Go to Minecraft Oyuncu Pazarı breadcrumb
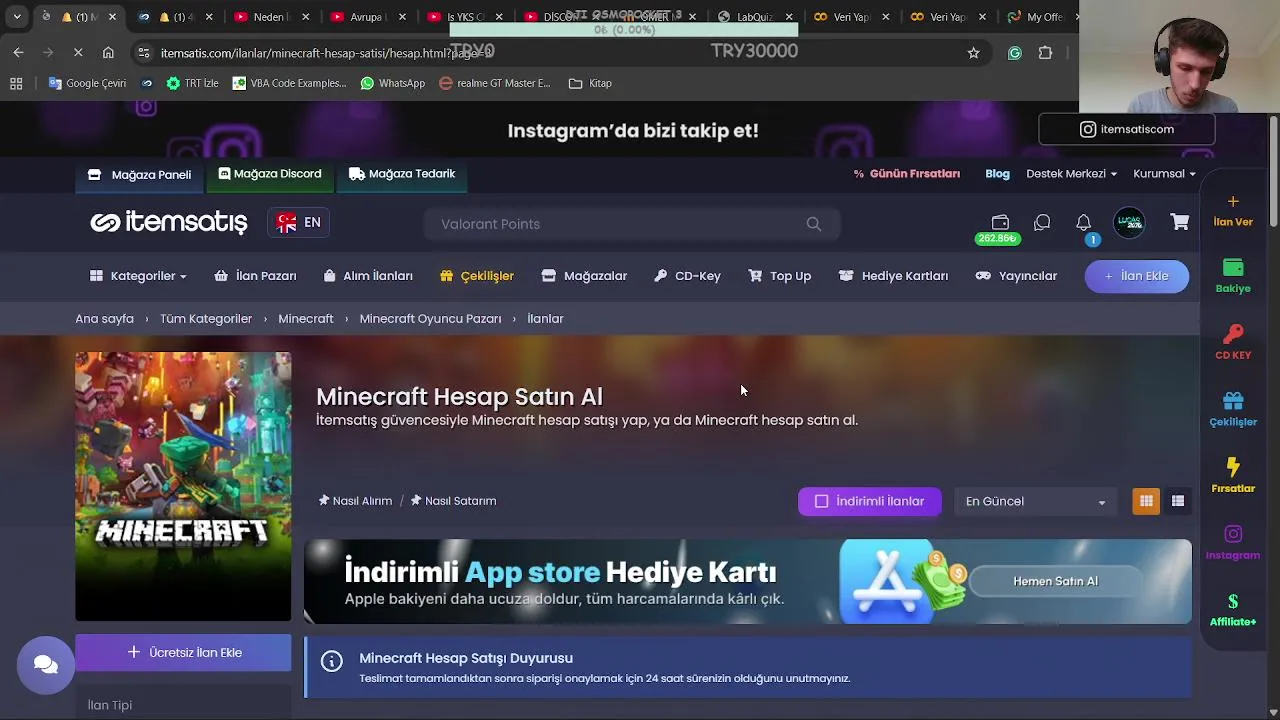Screen dimensions: 1280x720 click(430, 318)
